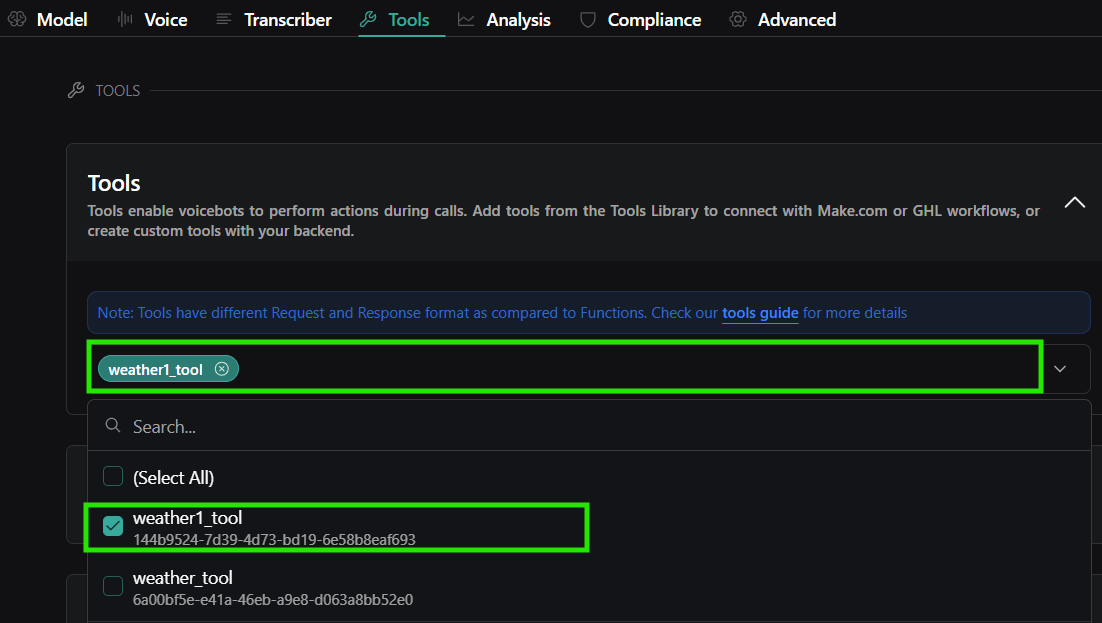The width and height of the screenshot is (1102, 623).
Task: Click the weather_tool option label
Action: 183,578
